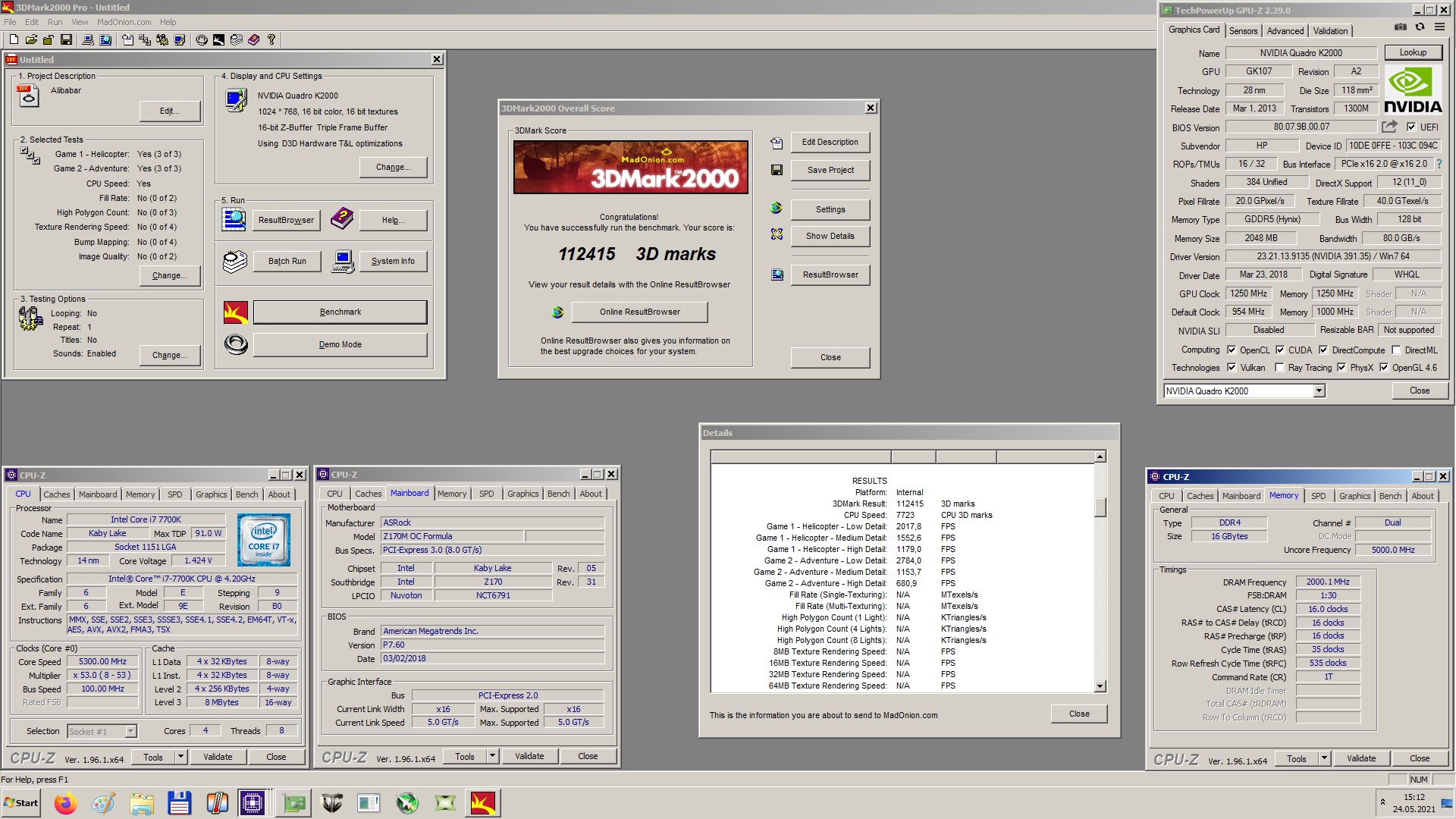The height and width of the screenshot is (819, 1456).
Task: Click the New project blank-page toolbar icon
Action: [14, 39]
